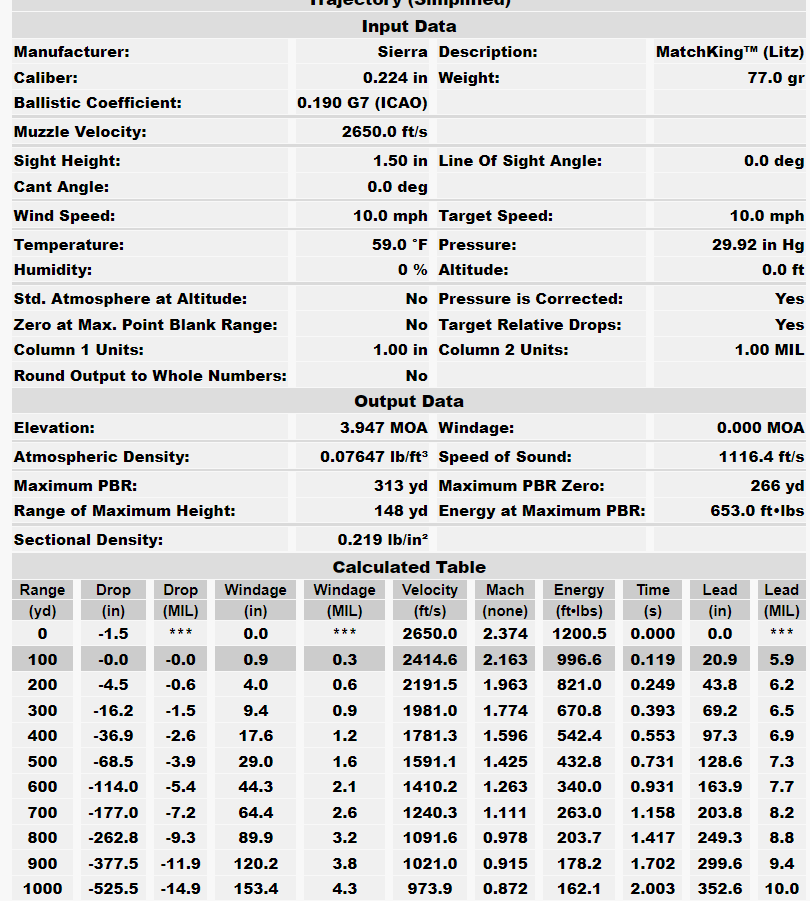Click the range cell "1000"
The image size is (810, 901).
pos(43,890)
